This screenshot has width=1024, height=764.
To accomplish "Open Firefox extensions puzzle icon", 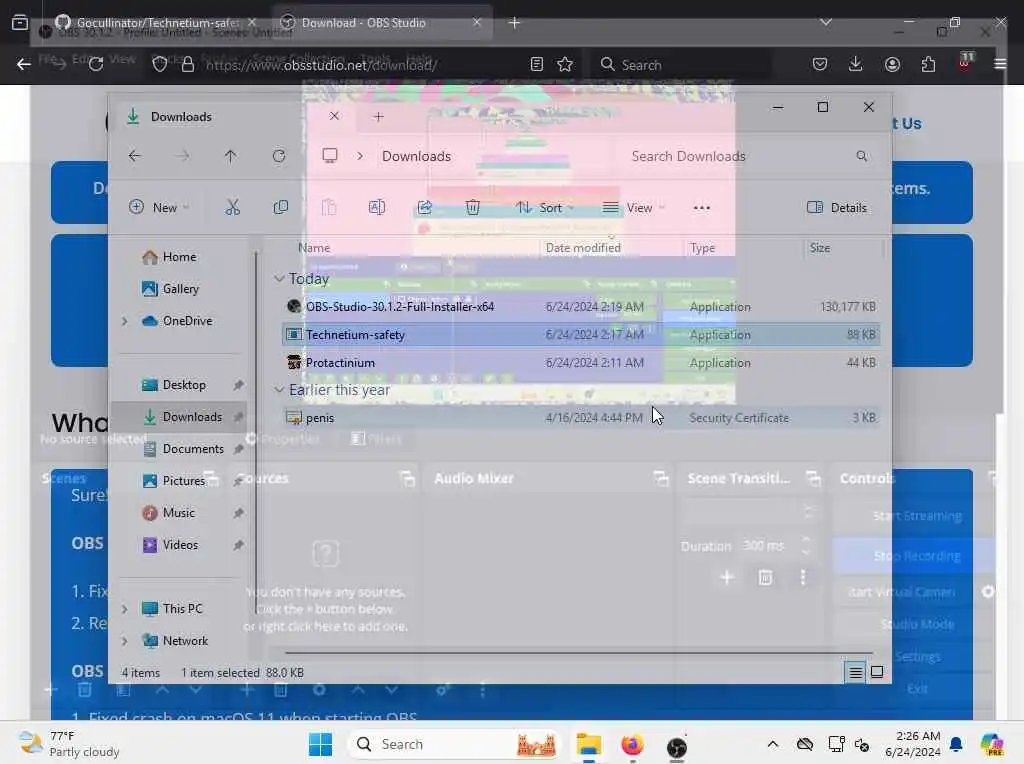I will click(x=928, y=64).
